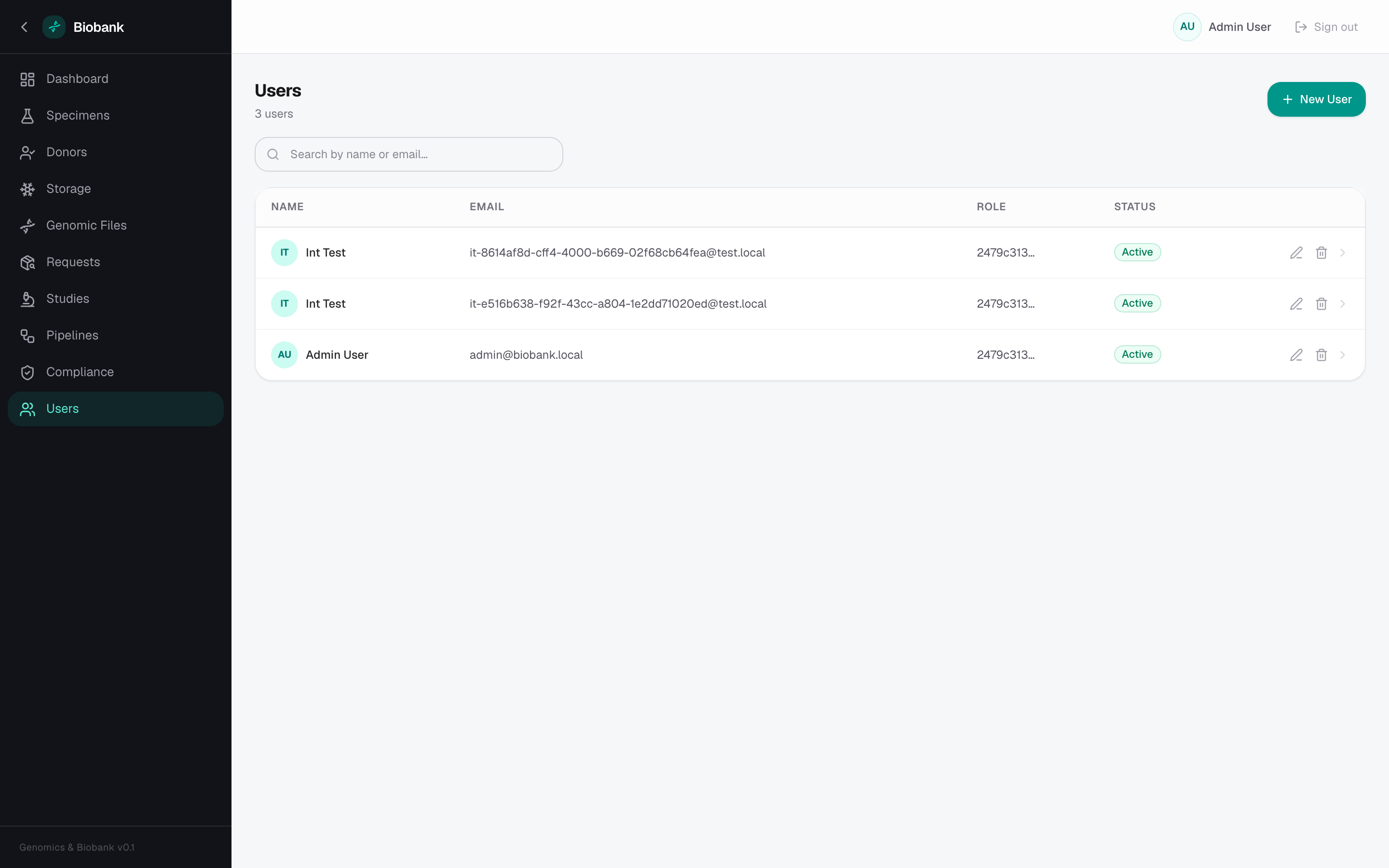The image size is (1389, 868).
Task: Edit first Int Test user (it-8614af8d)
Action: pos(1296,253)
